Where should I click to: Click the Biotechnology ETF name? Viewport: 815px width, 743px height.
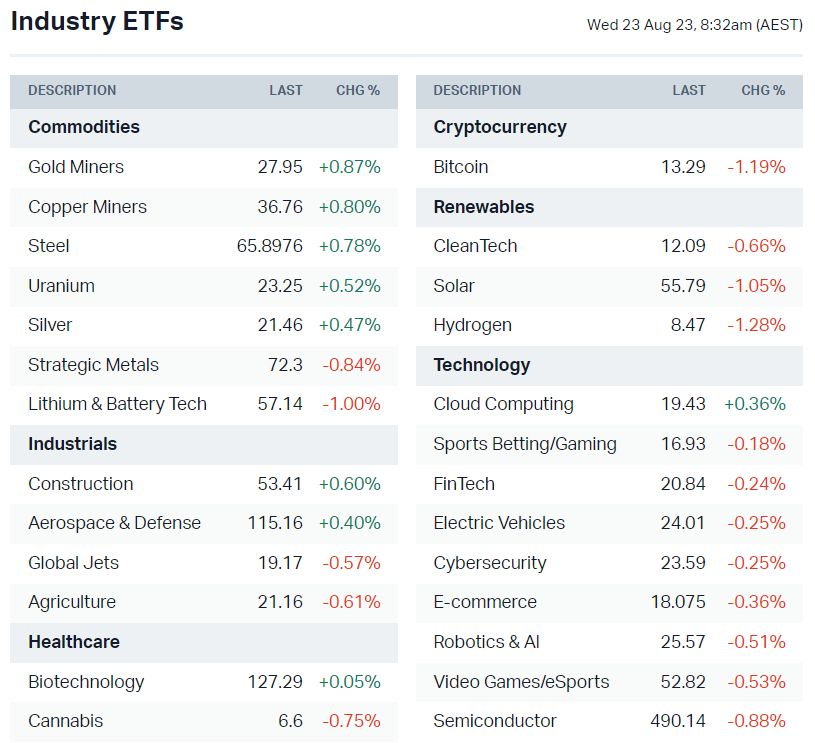pyautogui.click(x=86, y=682)
